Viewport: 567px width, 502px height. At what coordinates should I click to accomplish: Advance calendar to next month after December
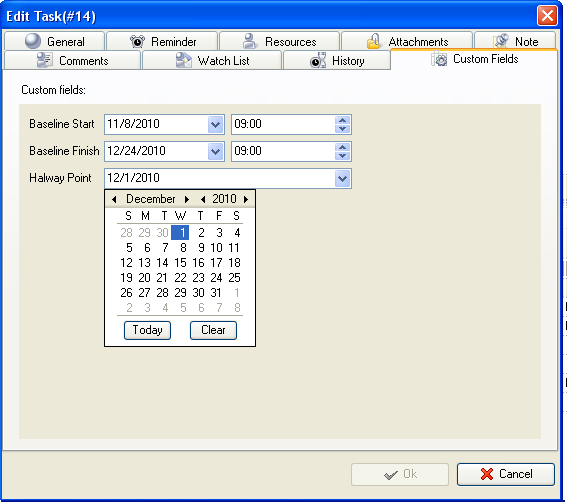pos(187,199)
